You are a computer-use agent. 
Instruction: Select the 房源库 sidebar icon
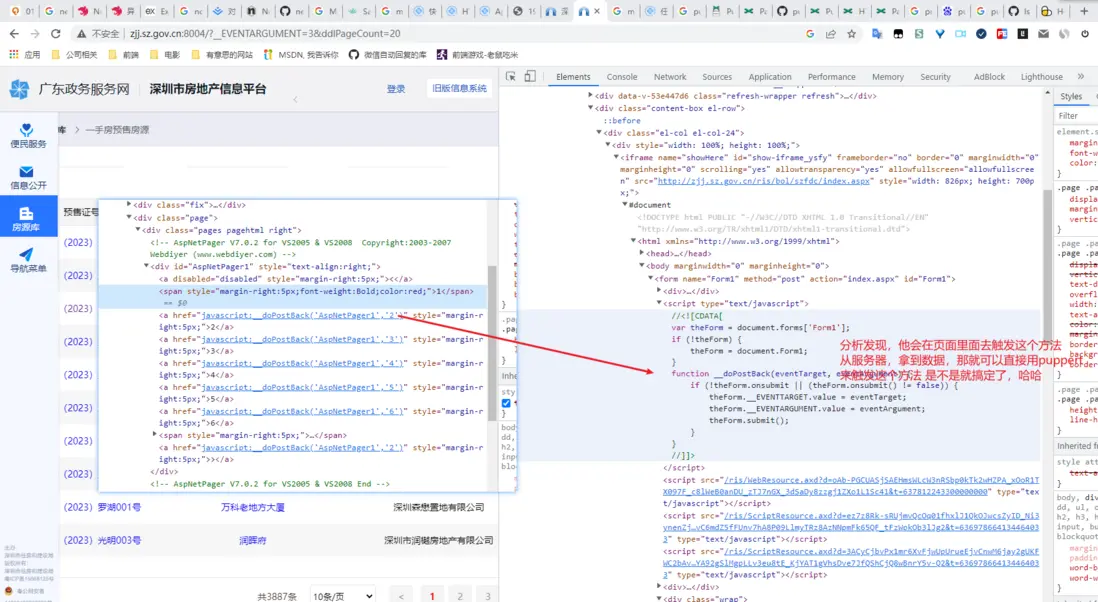click(28, 219)
